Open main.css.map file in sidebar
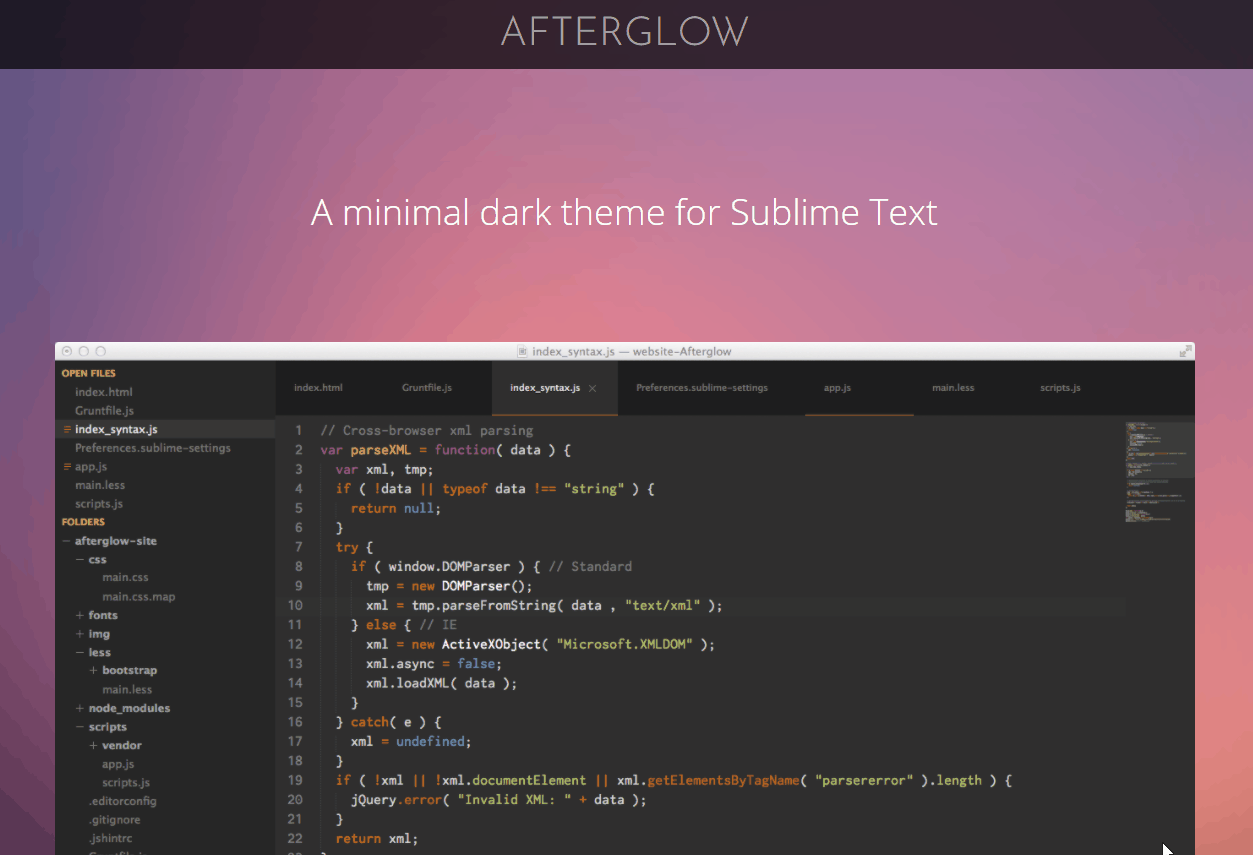This screenshot has width=1253, height=855. pyautogui.click(x=138, y=597)
